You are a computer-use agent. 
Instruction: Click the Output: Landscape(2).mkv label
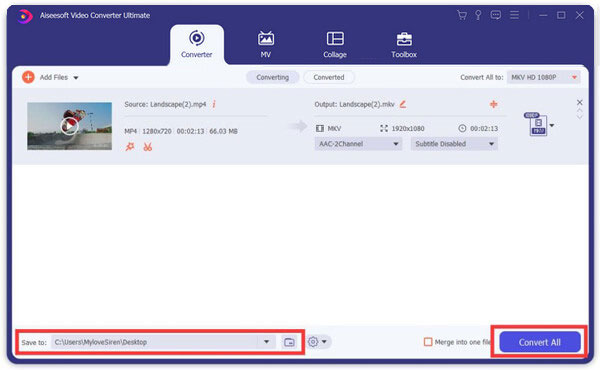354,104
